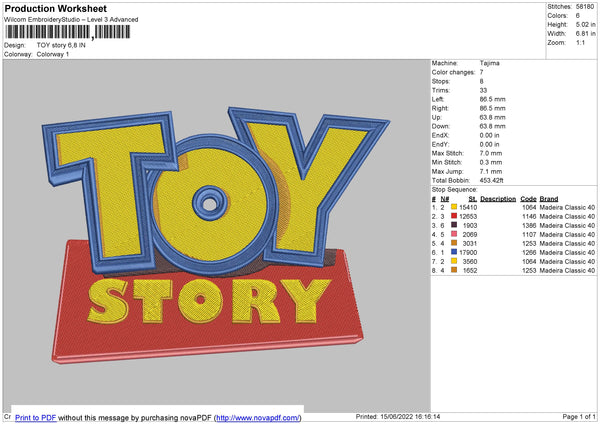Click the Machine value Tajima

489,63
